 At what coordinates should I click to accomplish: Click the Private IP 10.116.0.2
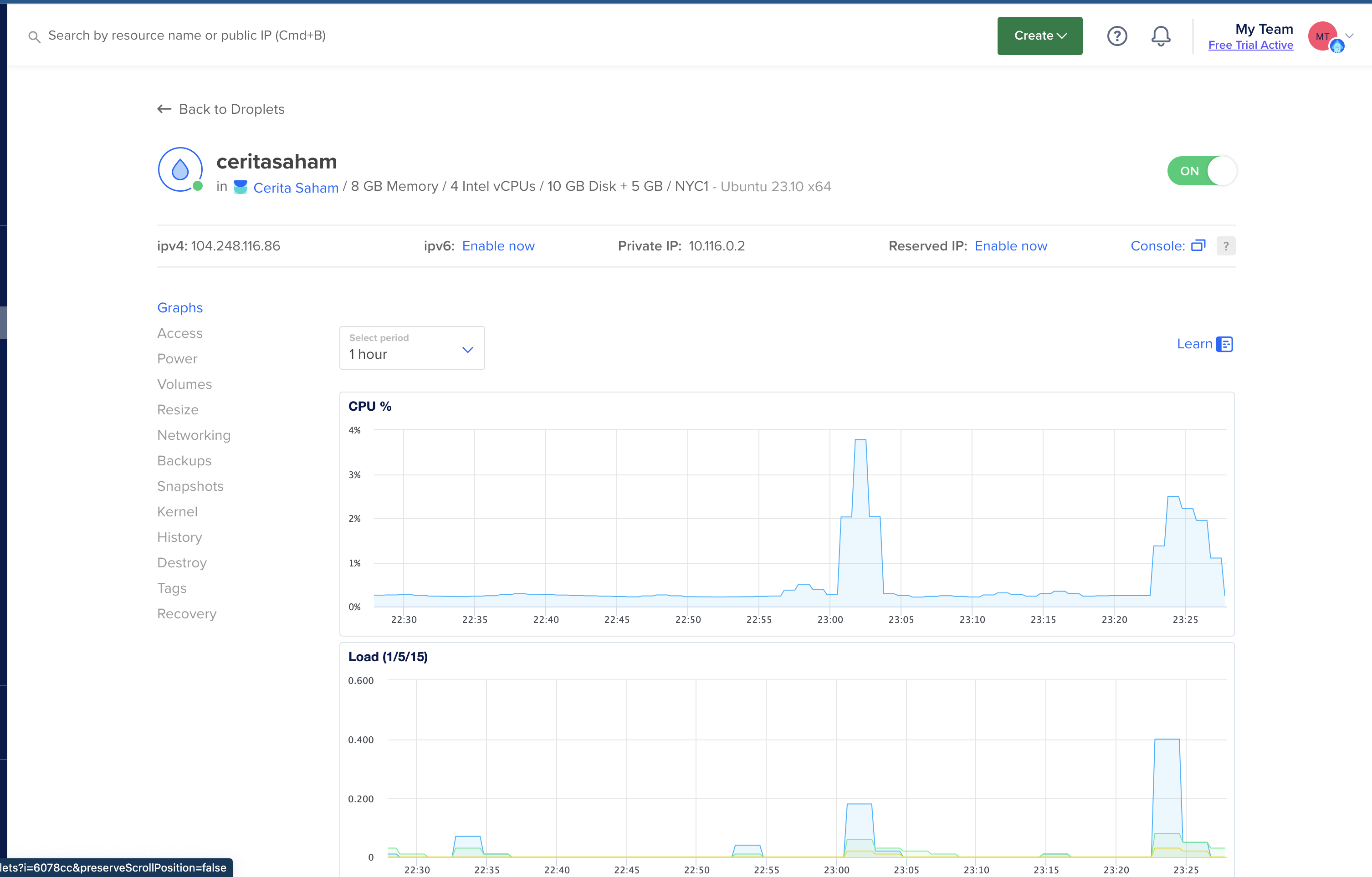click(716, 246)
